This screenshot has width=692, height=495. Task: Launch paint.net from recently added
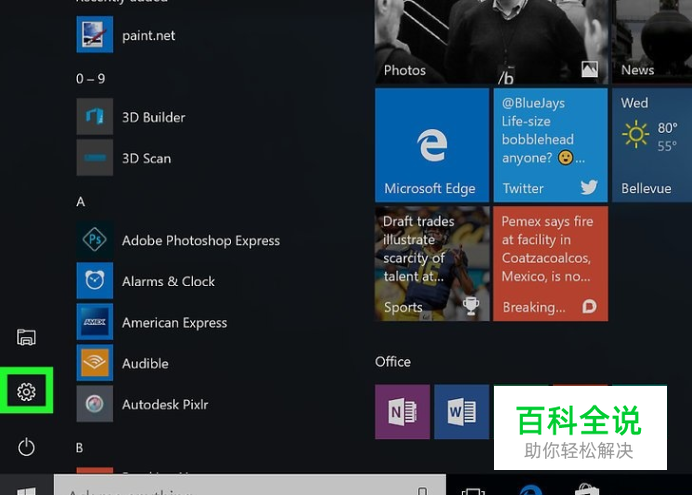(x=94, y=34)
